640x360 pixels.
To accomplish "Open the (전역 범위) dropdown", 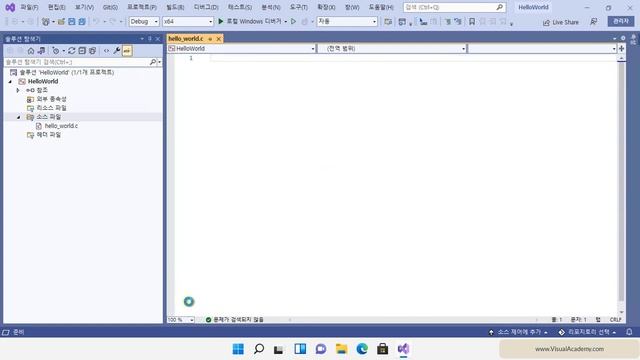I will coord(392,49).
